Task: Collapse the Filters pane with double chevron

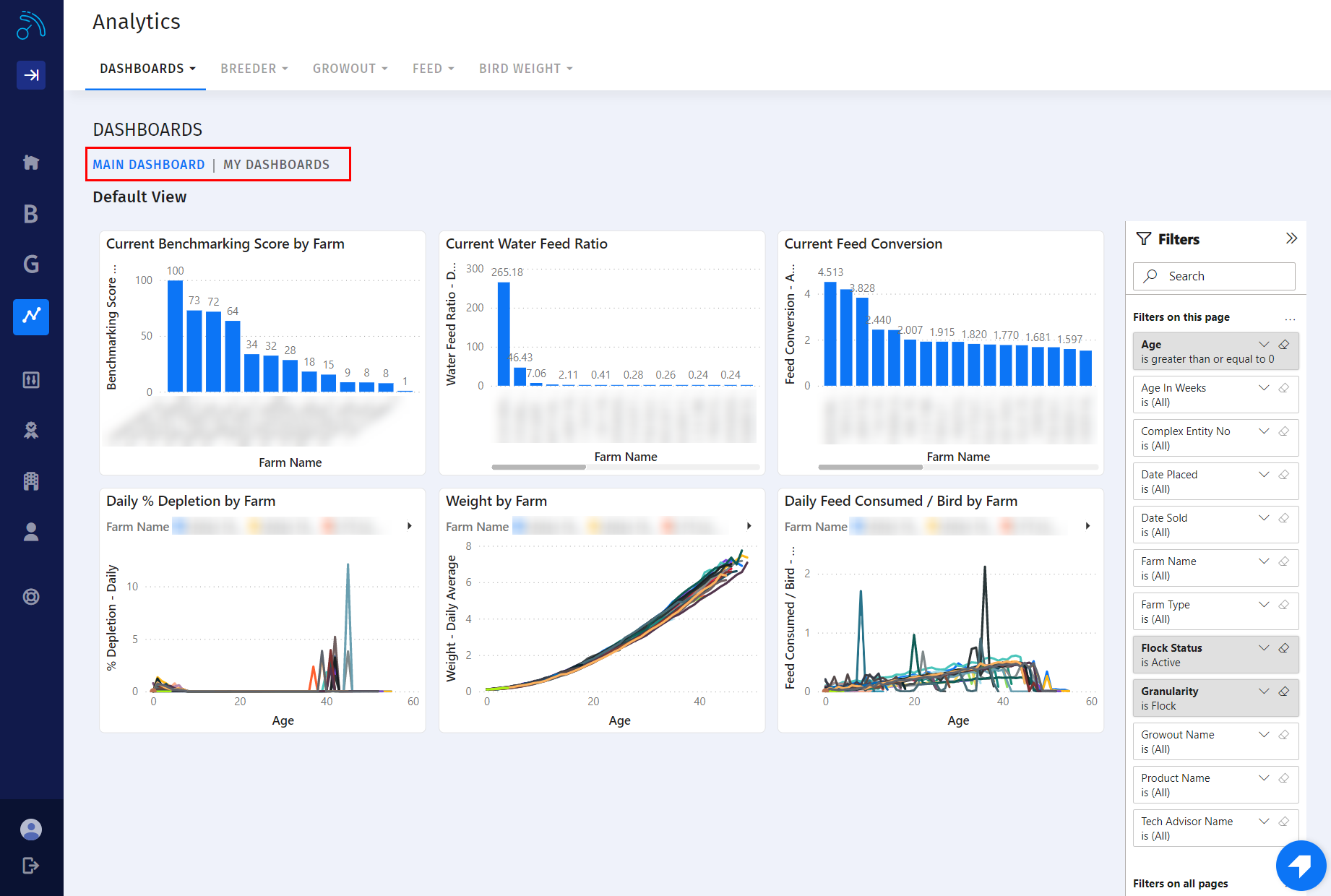Action: pyautogui.click(x=1291, y=238)
